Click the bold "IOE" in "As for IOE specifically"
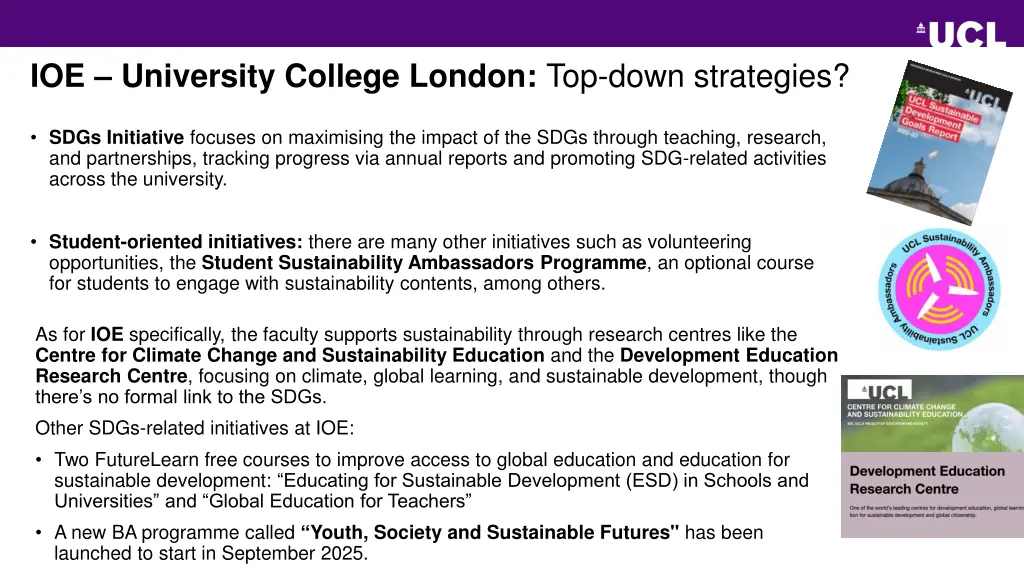Image resolution: width=1024 pixels, height=576 pixels. pos(107,334)
